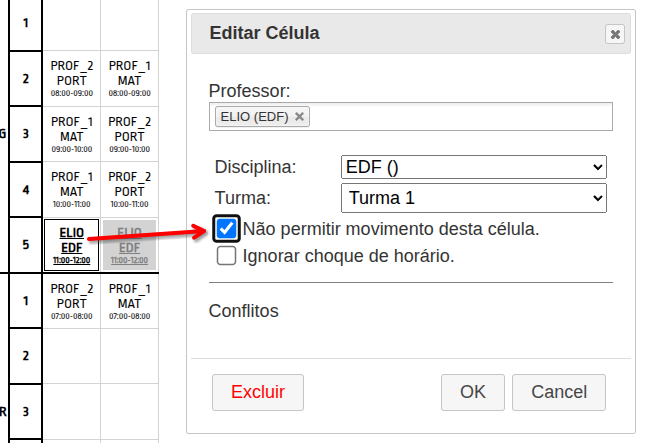Select PROF_2 PORT 07:00-08:00 cell
The height and width of the screenshot is (443, 645).
pyautogui.click(x=71, y=300)
